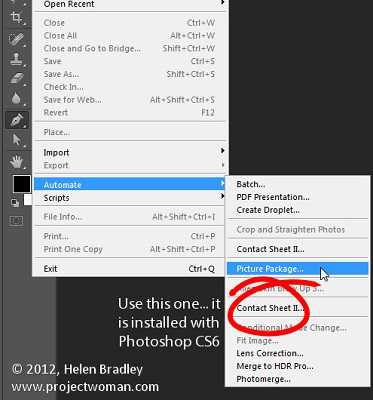The image size is (373, 400).
Task: Choose Place menu entry
Action: pyautogui.click(x=131, y=132)
